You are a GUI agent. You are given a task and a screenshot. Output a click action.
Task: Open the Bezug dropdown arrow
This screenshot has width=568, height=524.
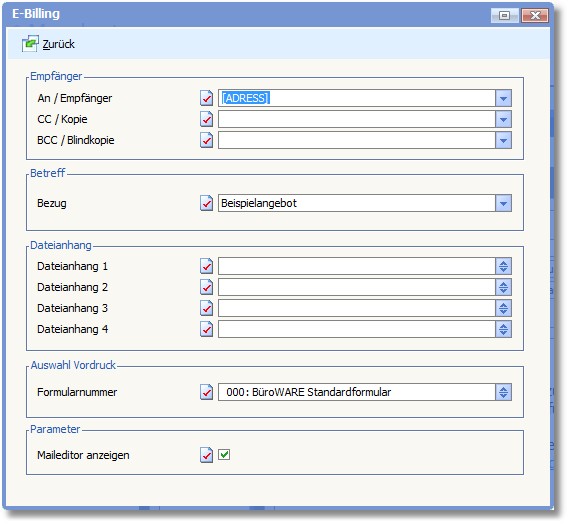coord(503,203)
